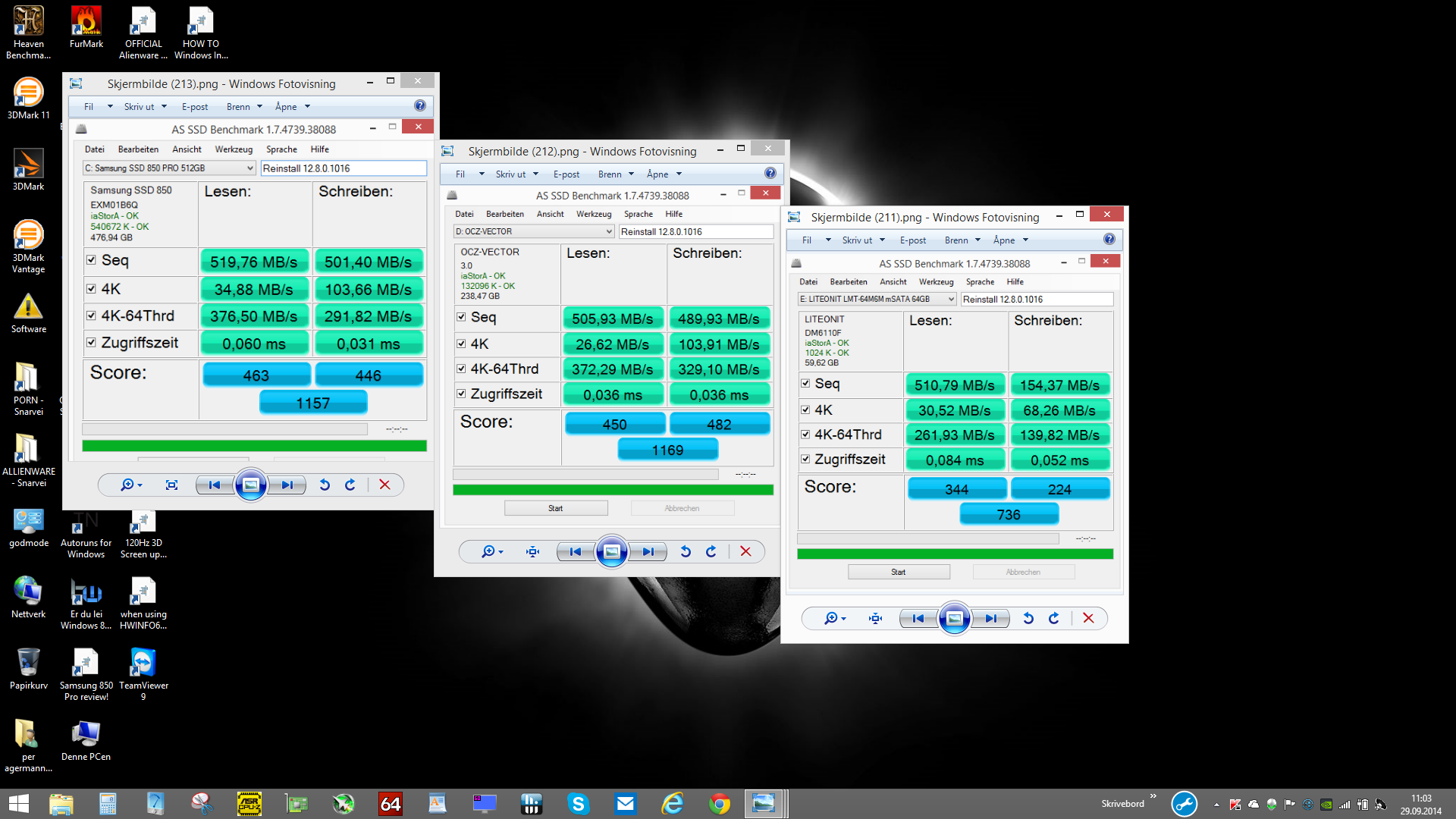This screenshot has width=1456, height=819.
Task: Click E-post in Skjermbilde (211) viewer
Action: [x=913, y=240]
